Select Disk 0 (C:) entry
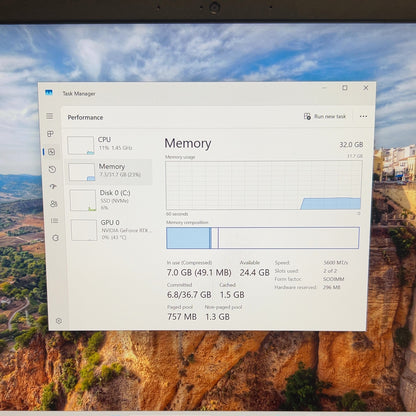416x416 pixels. [x=111, y=200]
